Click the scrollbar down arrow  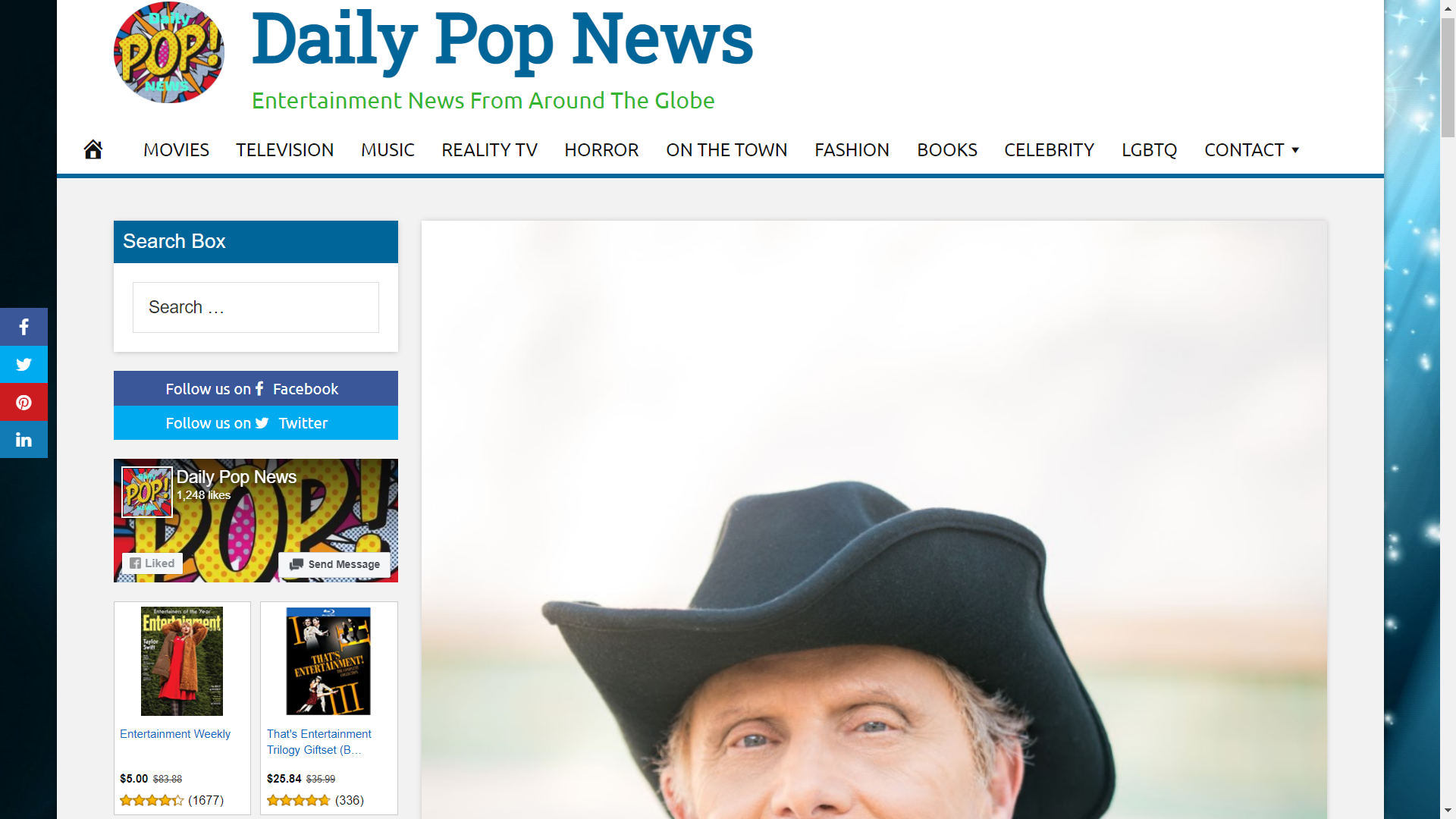[x=1448, y=811]
